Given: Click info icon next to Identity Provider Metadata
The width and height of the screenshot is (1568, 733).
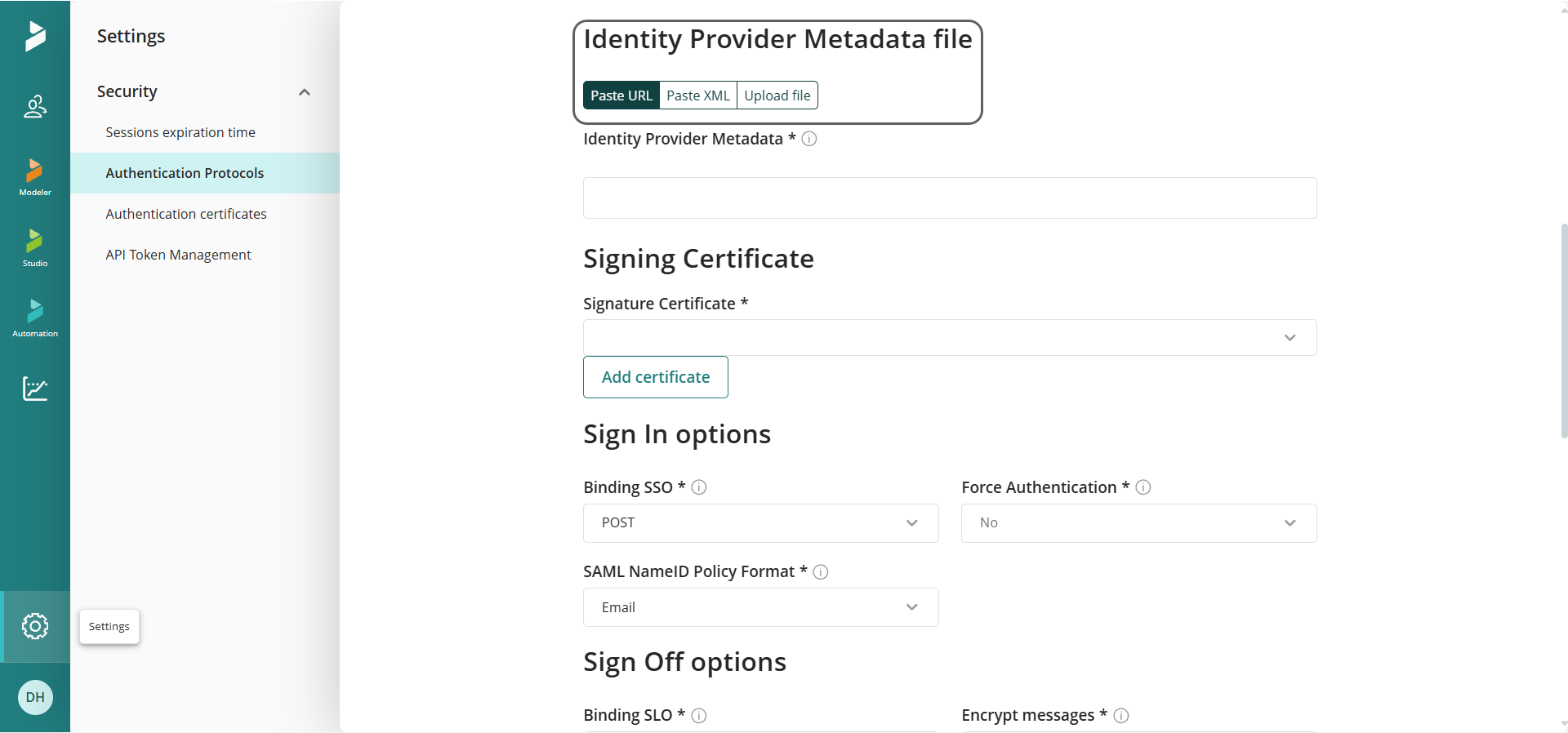Looking at the screenshot, I should [x=809, y=139].
